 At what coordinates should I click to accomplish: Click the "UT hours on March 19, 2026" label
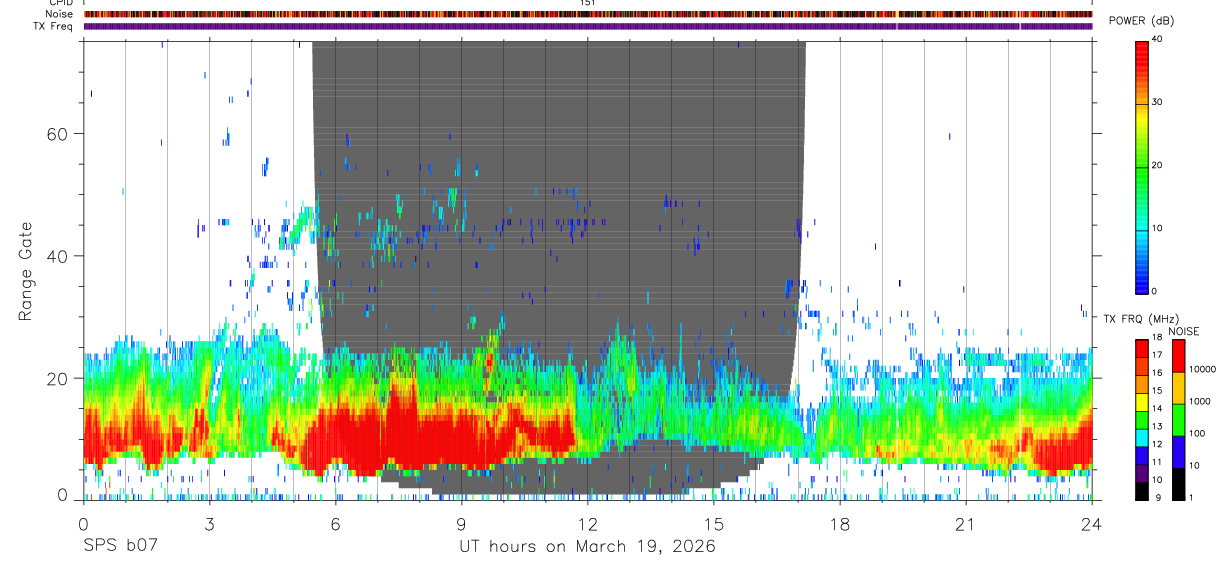point(587,547)
